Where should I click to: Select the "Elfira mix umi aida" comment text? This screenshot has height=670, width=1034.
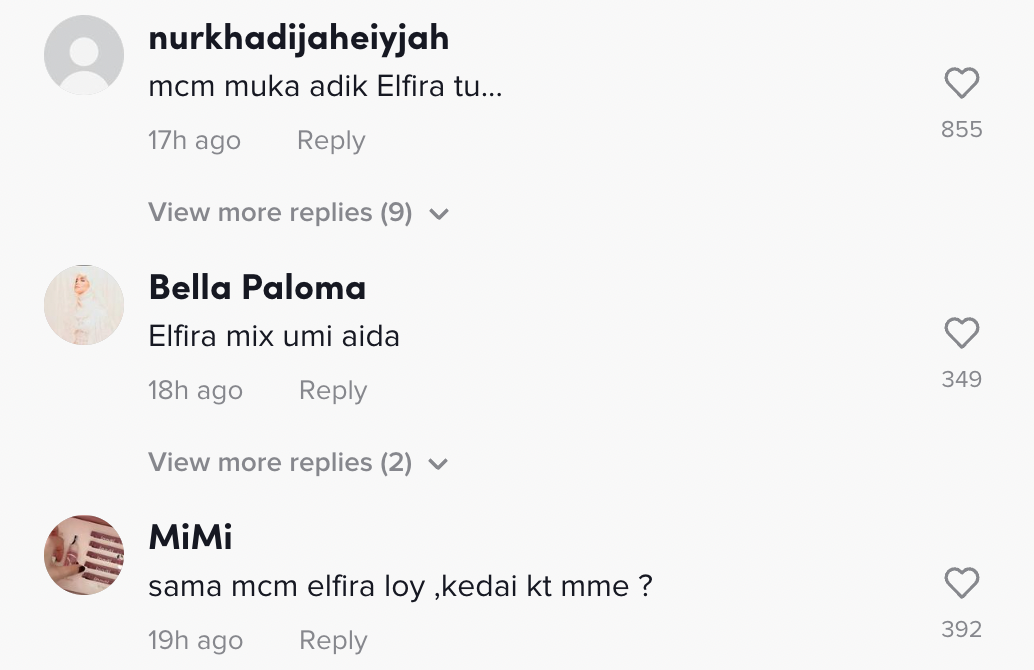pyautogui.click(x=274, y=336)
